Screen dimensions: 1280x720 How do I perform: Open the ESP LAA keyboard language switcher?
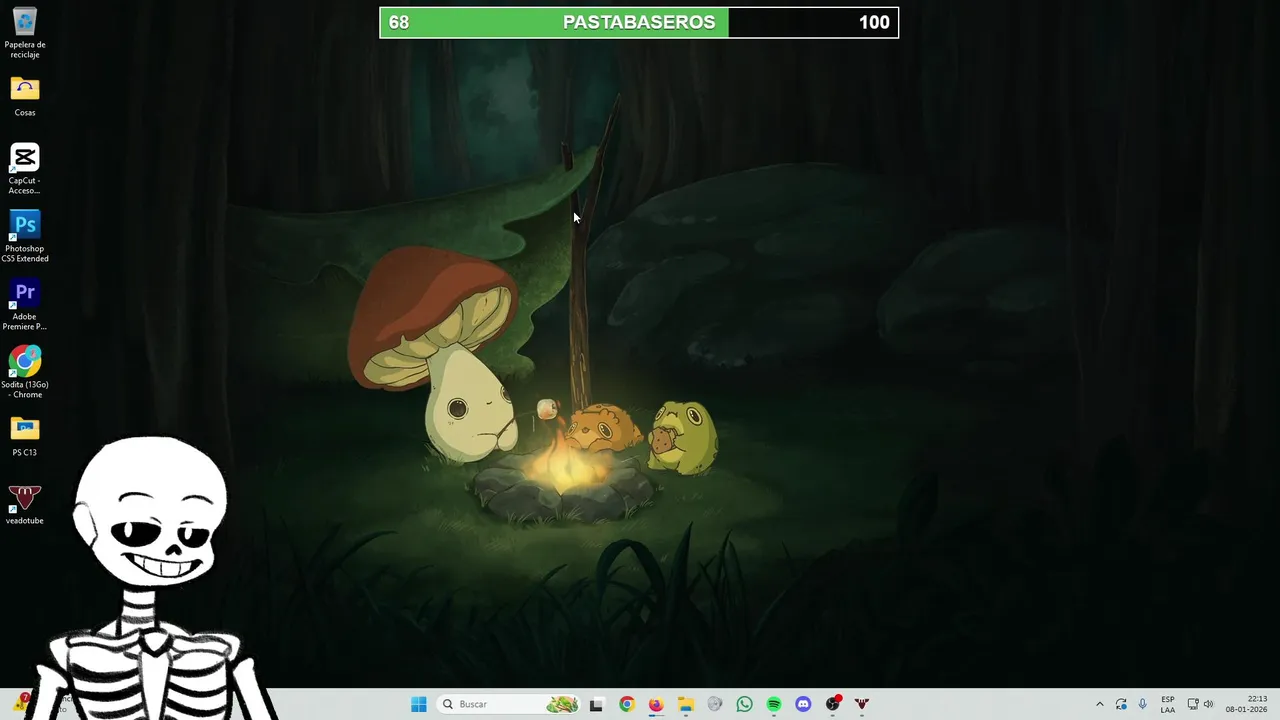tap(1168, 704)
